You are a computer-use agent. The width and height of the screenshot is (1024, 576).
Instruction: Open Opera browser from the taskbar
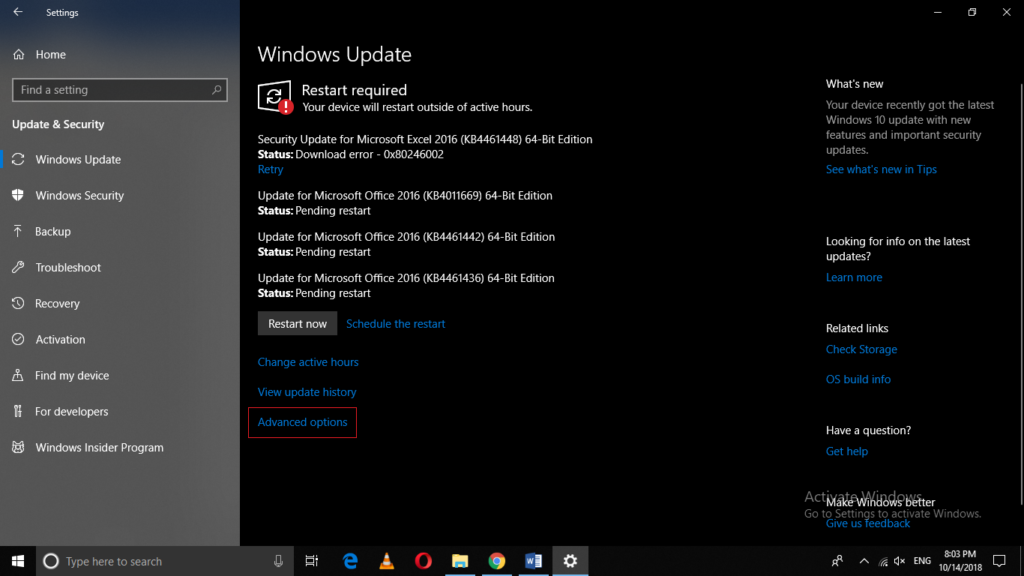[423, 561]
